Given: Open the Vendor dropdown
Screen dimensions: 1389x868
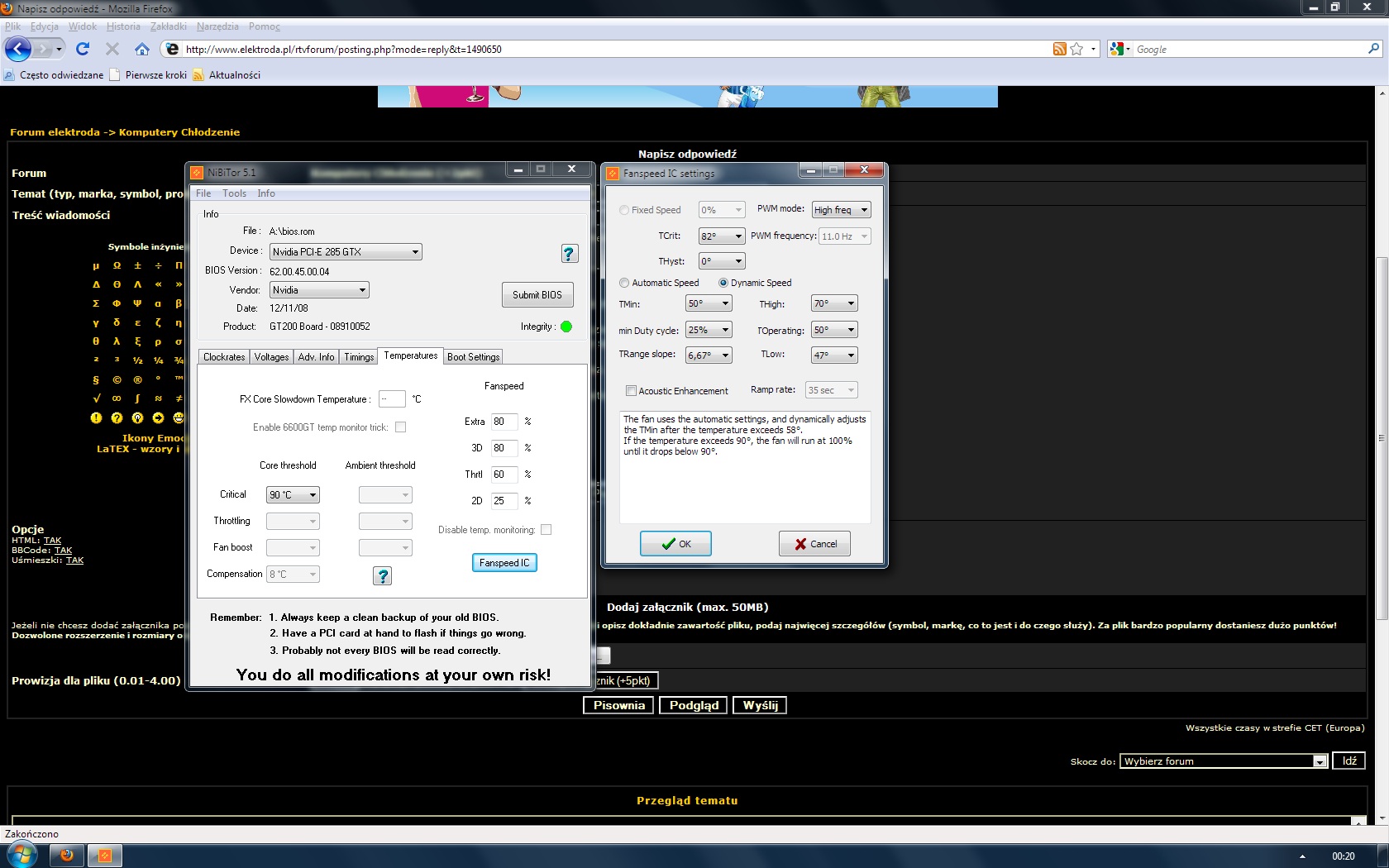Looking at the screenshot, I should pyautogui.click(x=319, y=290).
